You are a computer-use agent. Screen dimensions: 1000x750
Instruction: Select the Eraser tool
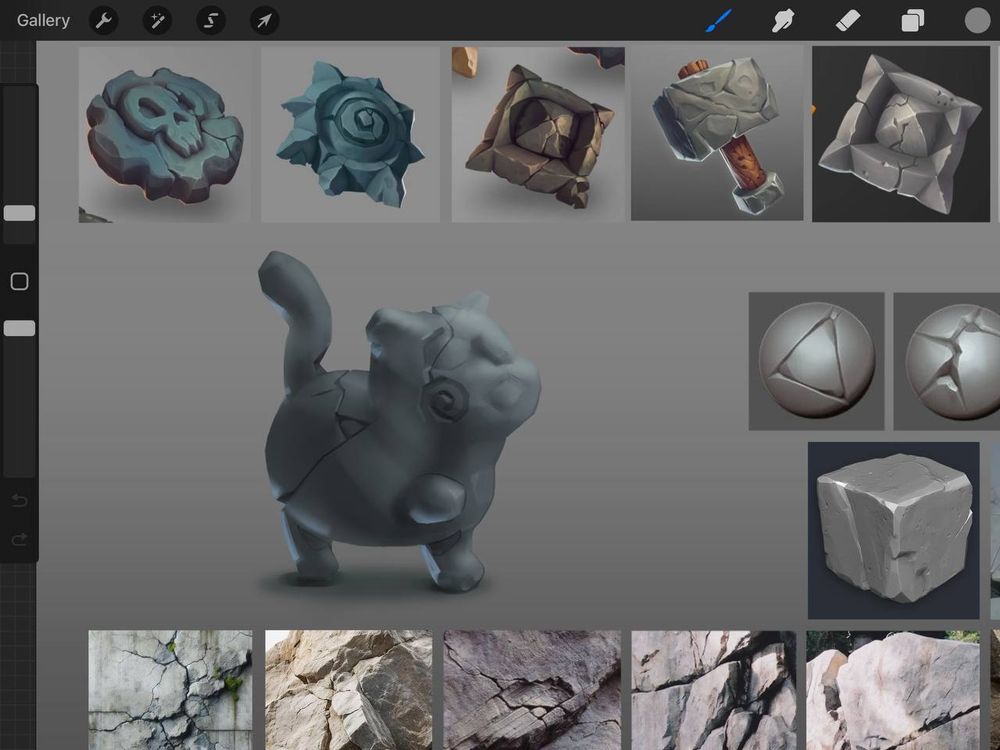[x=848, y=20]
